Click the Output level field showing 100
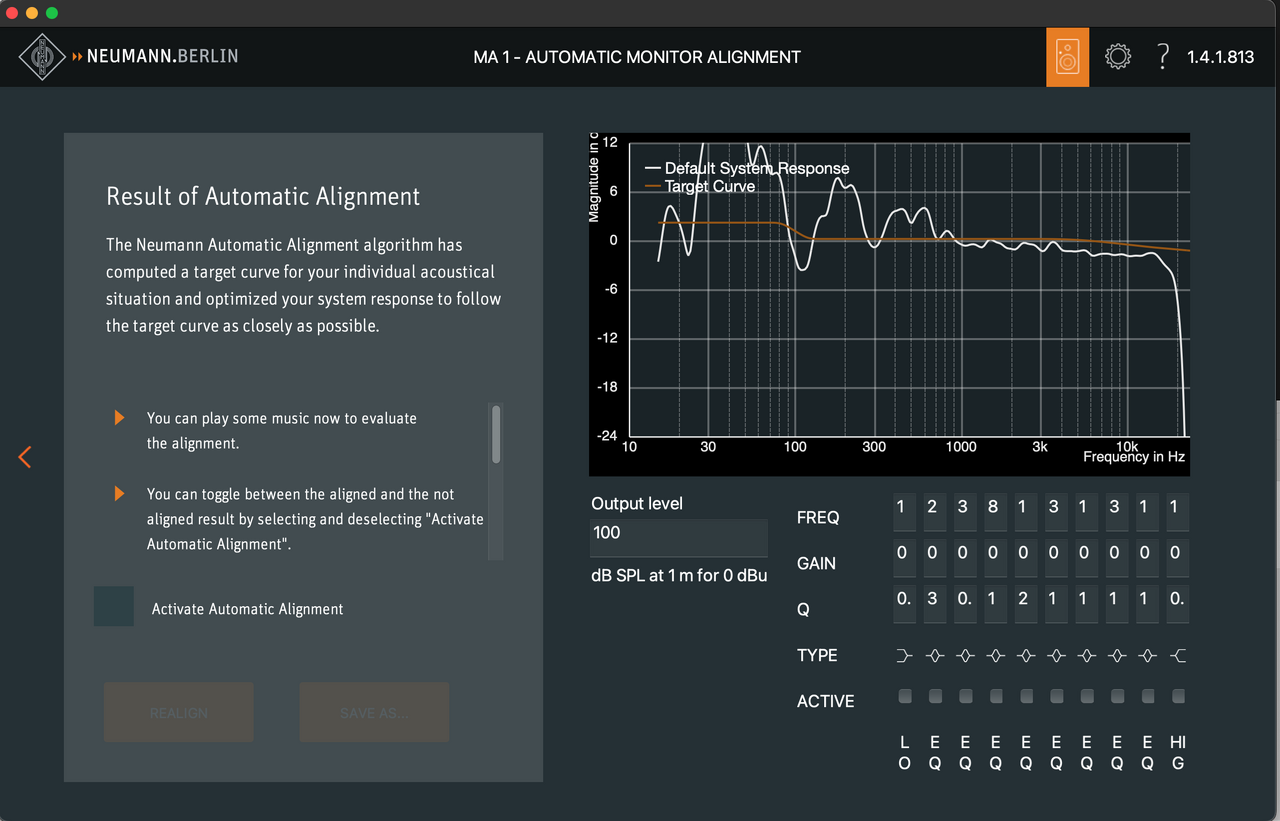The image size is (1280, 821). [679, 537]
